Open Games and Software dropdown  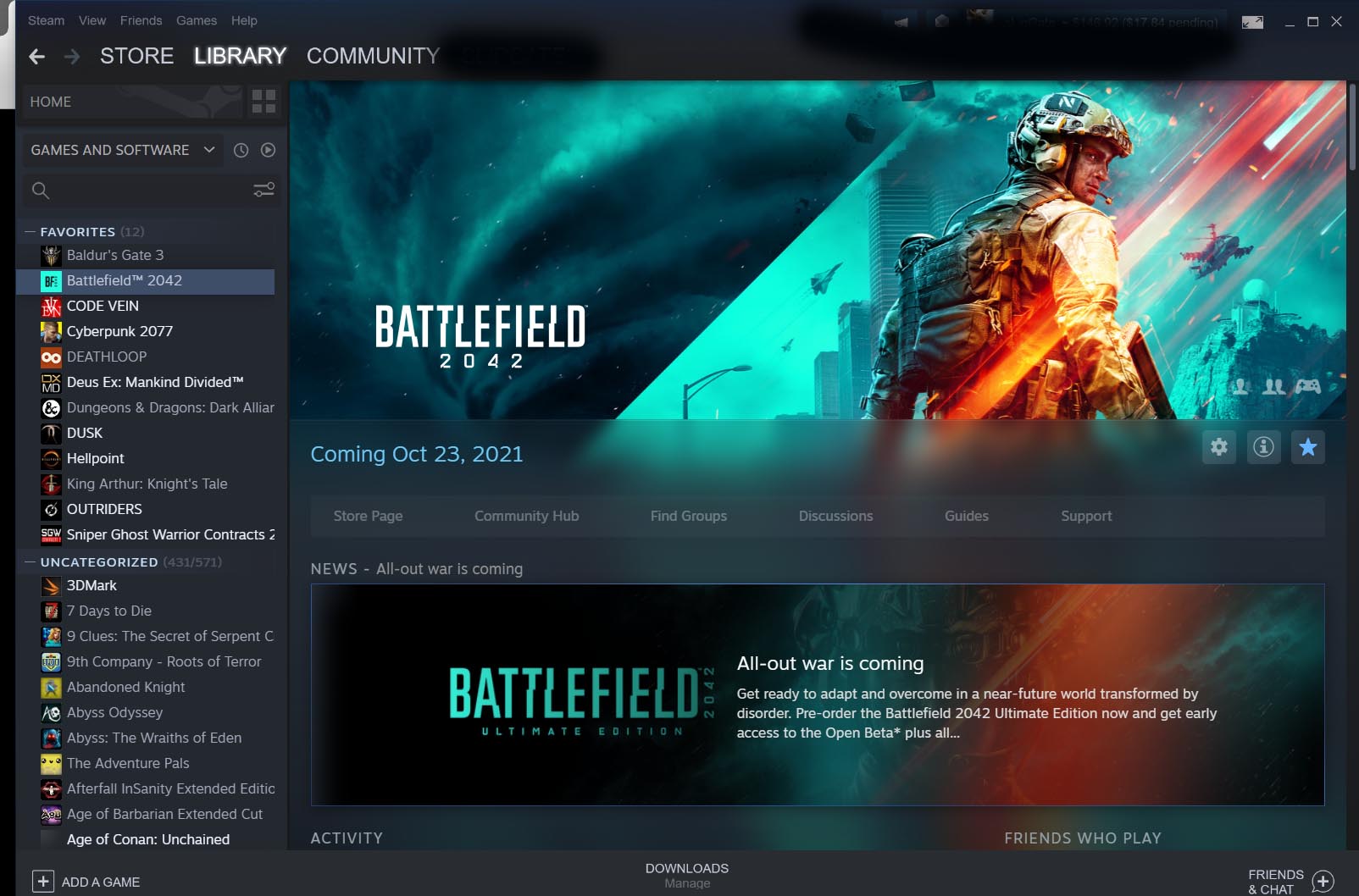tap(123, 150)
